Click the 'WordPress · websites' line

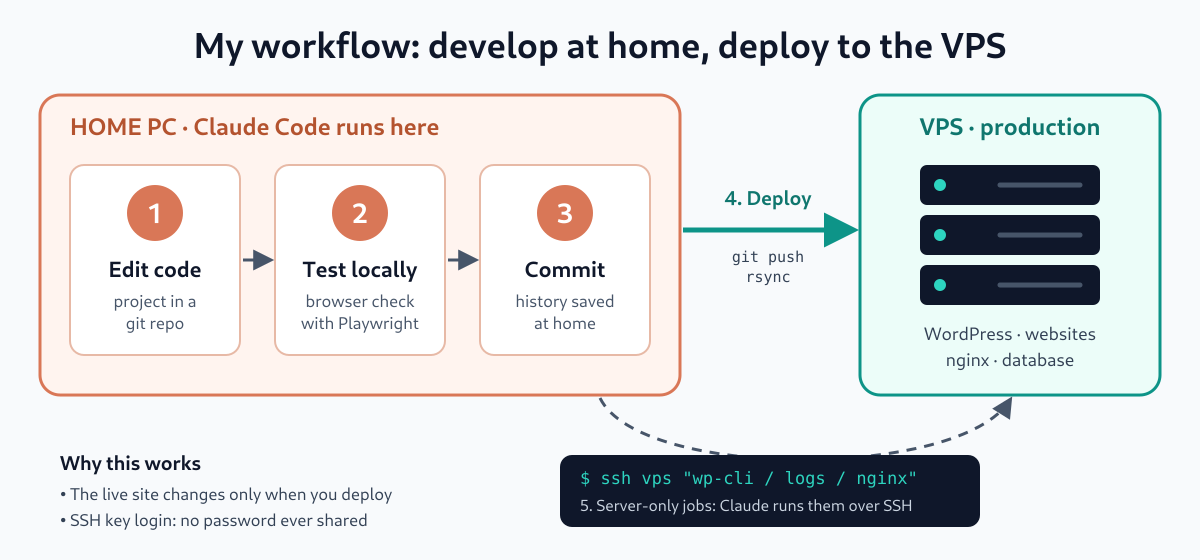tap(1010, 334)
